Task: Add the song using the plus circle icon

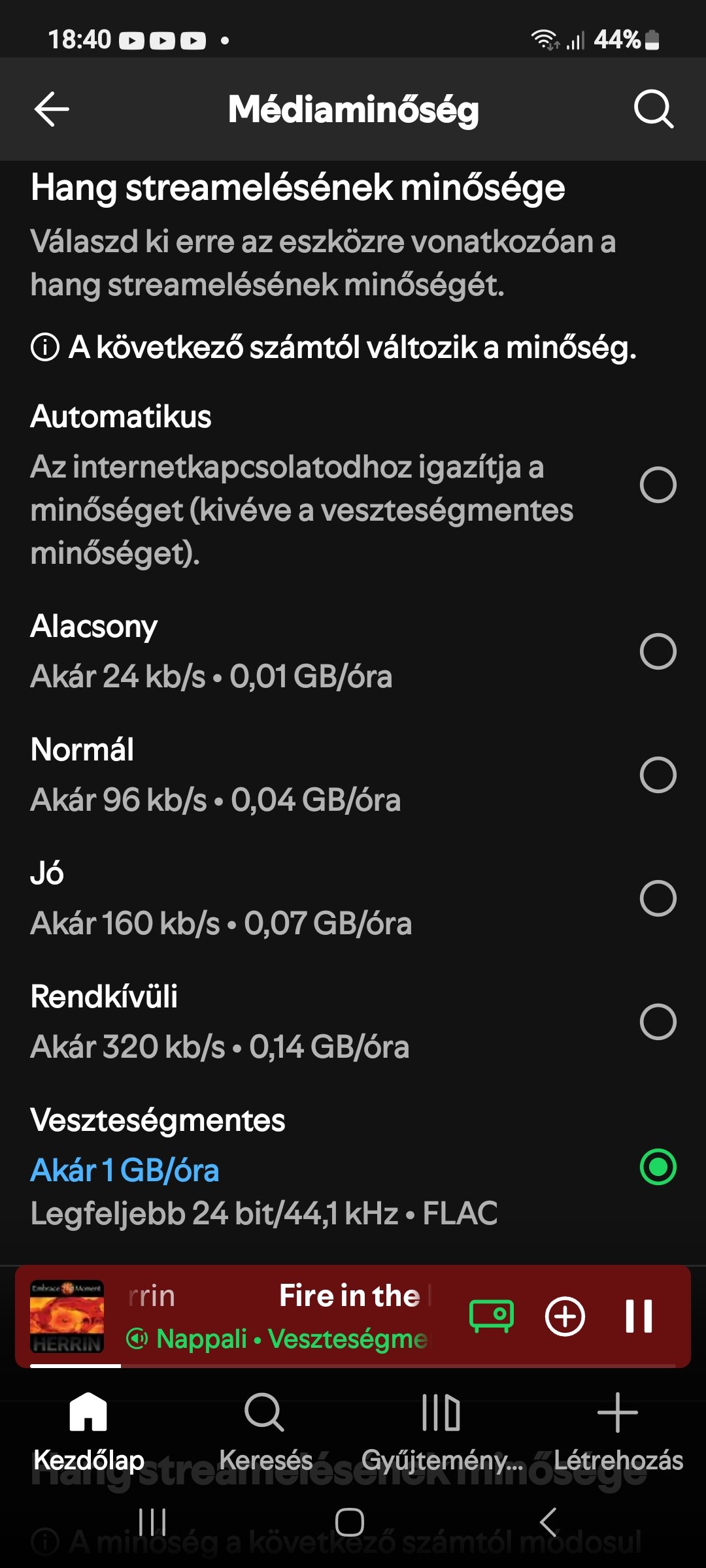Action: [565, 1315]
